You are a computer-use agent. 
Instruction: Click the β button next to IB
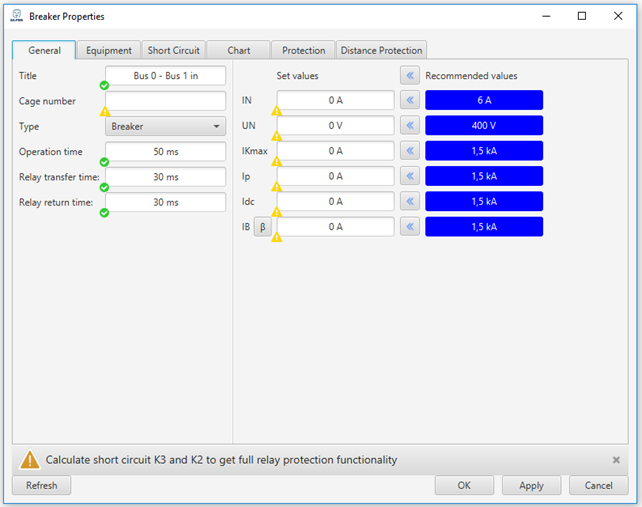pos(262,227)
